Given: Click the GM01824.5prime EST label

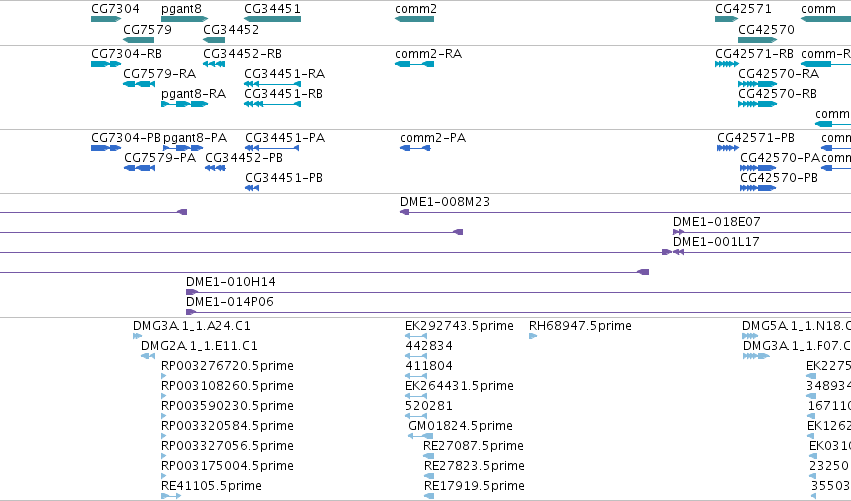Looking at the screenshot, I should (460, 426).
